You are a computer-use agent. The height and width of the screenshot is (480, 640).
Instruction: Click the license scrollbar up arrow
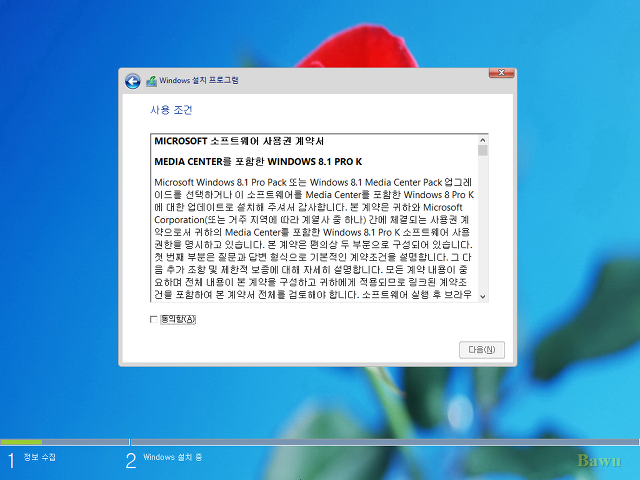(x=483, y=140)
